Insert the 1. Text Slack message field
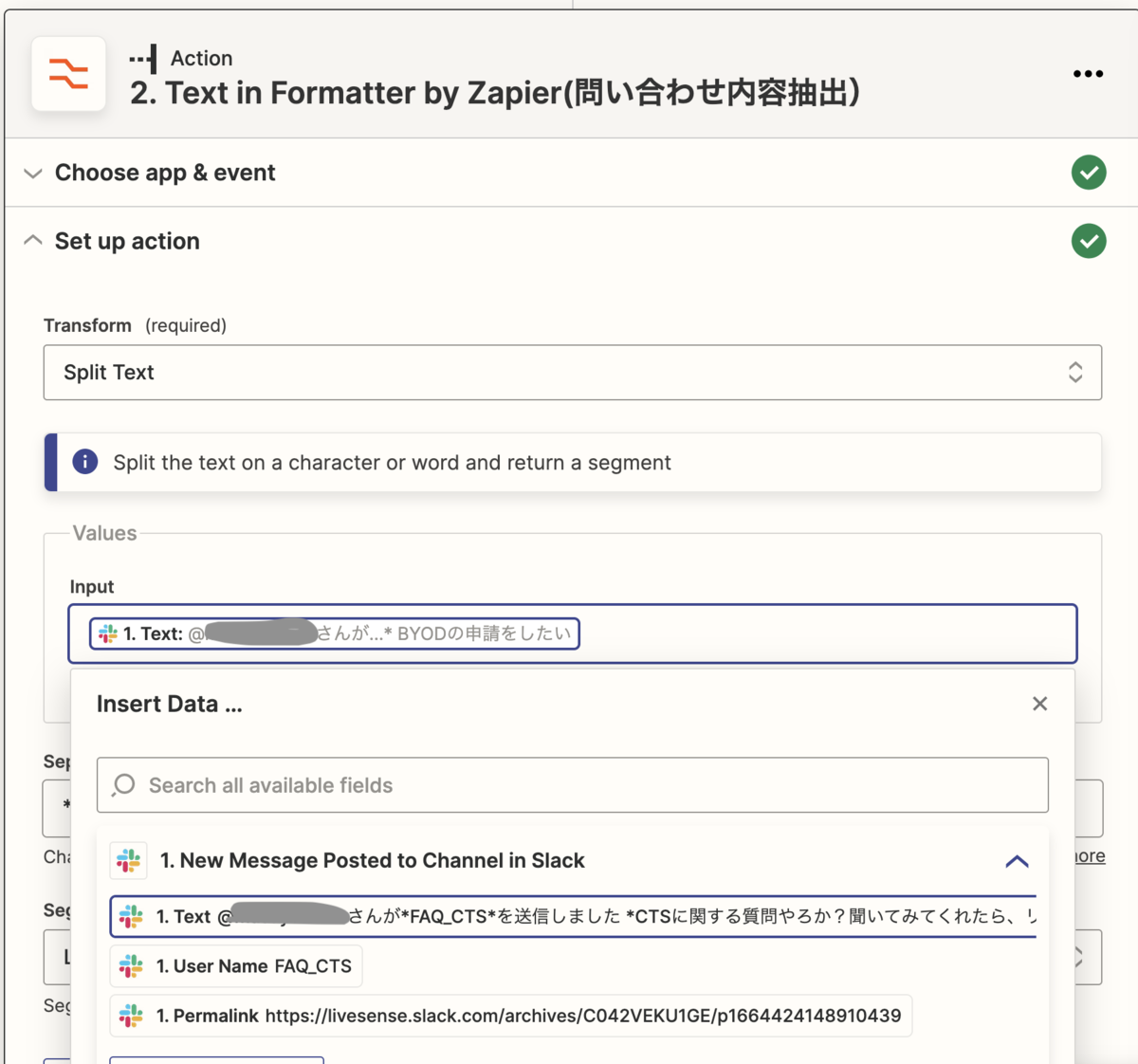1138x1064 pixels. click(x=573, y=917)
